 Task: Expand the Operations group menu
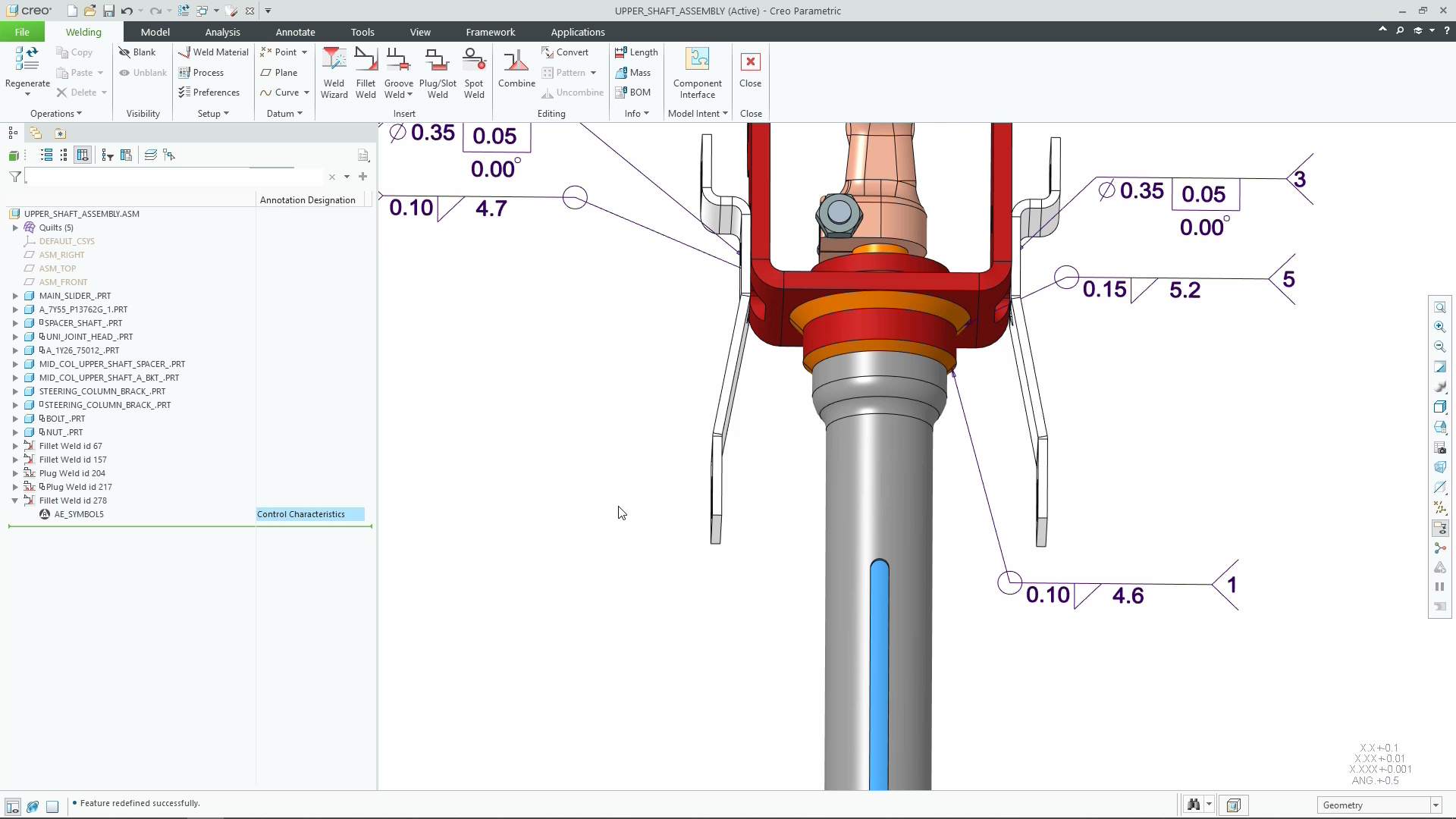(x=56, y=114)
